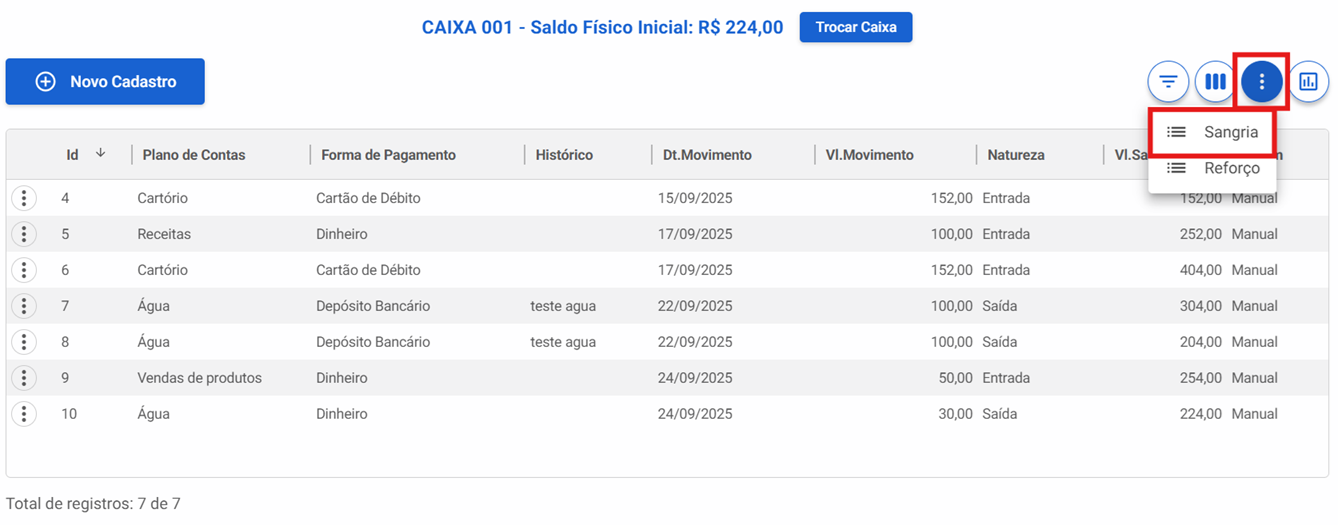Open the chart report icon button
The width and height of the screenshot is (1339, 526).
(1308, 82)
